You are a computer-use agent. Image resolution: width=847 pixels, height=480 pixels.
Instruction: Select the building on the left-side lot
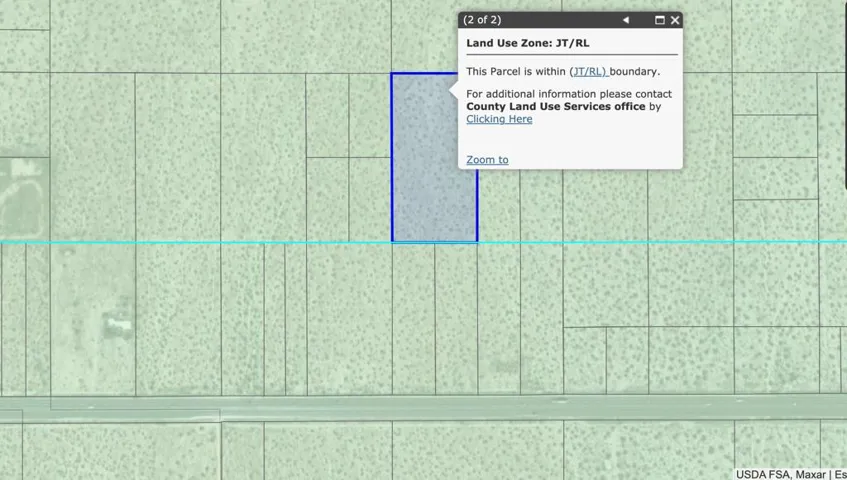pyautogui.click(x=118, y=322)
